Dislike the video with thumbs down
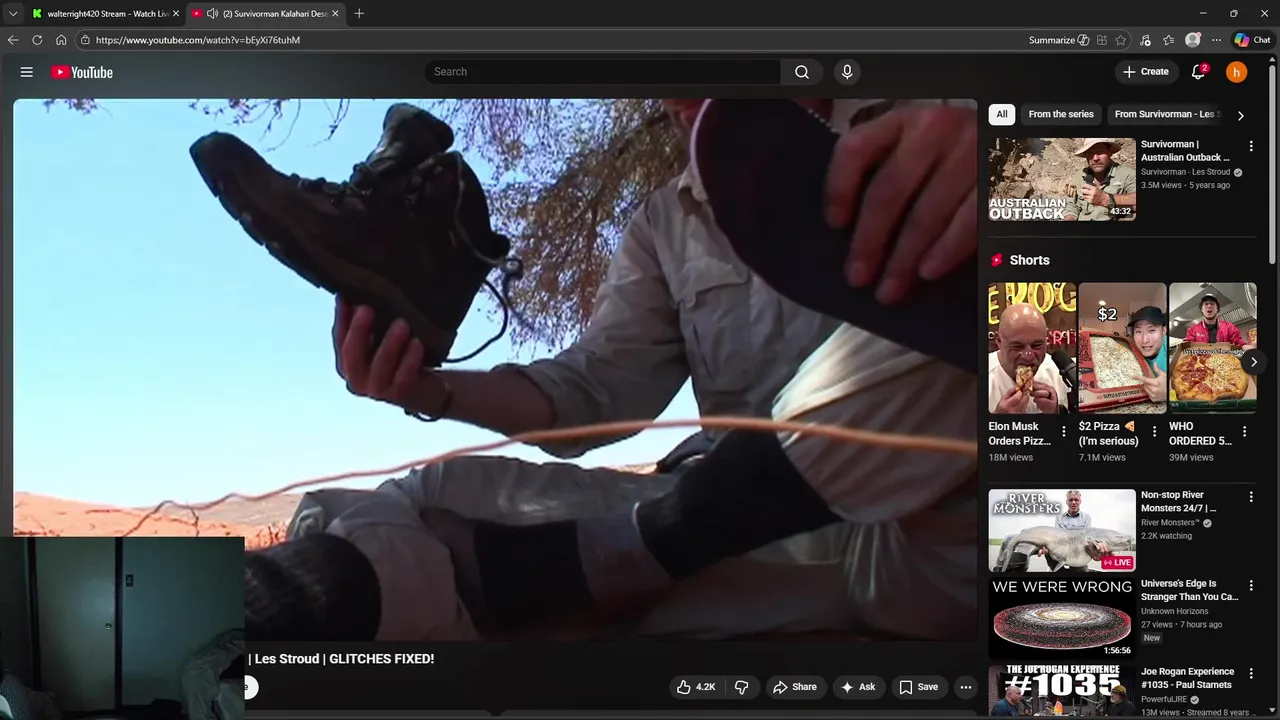 coord(742,687)
